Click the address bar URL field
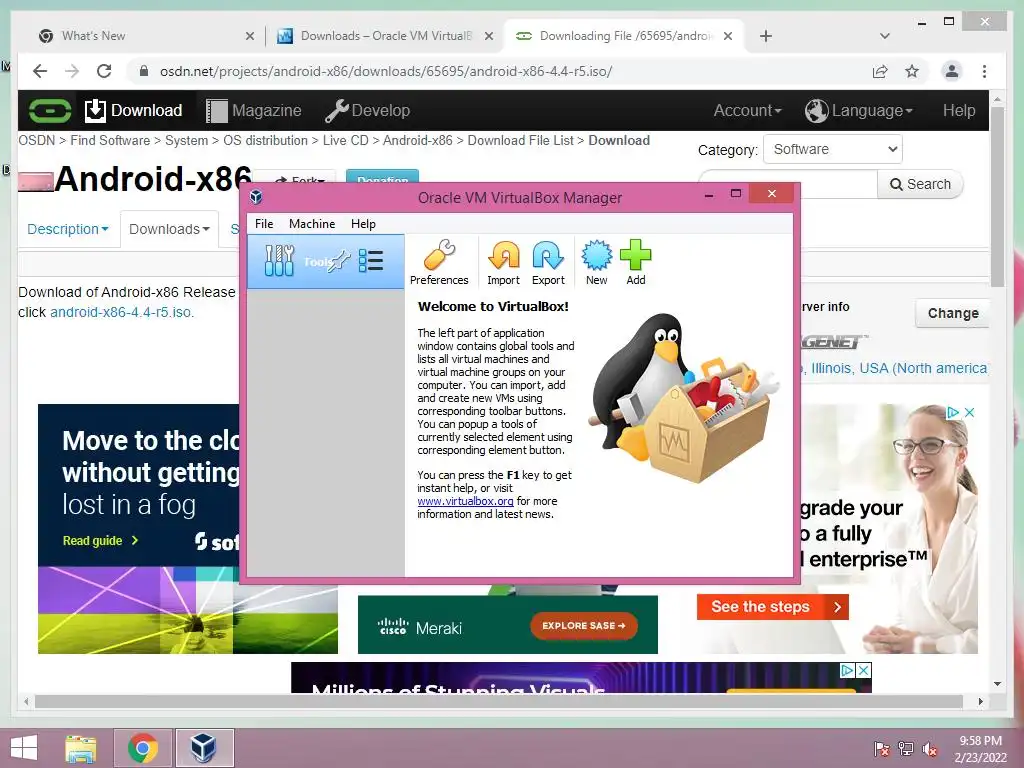Screen dimensions: 1024x768 tap(385, 71)
